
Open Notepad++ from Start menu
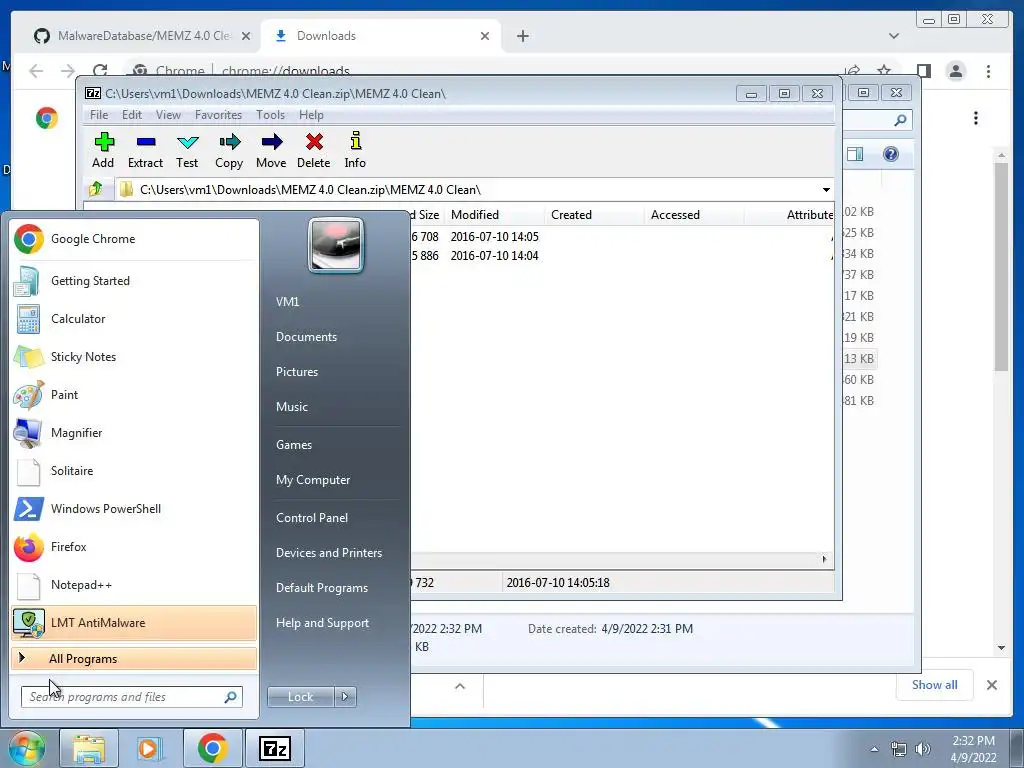(x=134, y=584)
